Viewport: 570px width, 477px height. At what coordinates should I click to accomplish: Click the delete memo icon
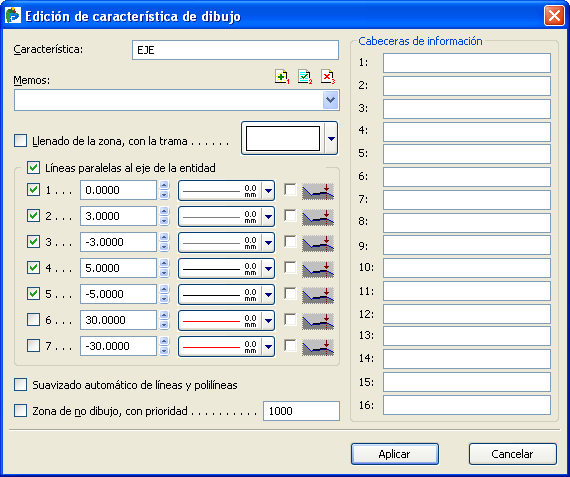pyautogui.click(x=328, y=77)
